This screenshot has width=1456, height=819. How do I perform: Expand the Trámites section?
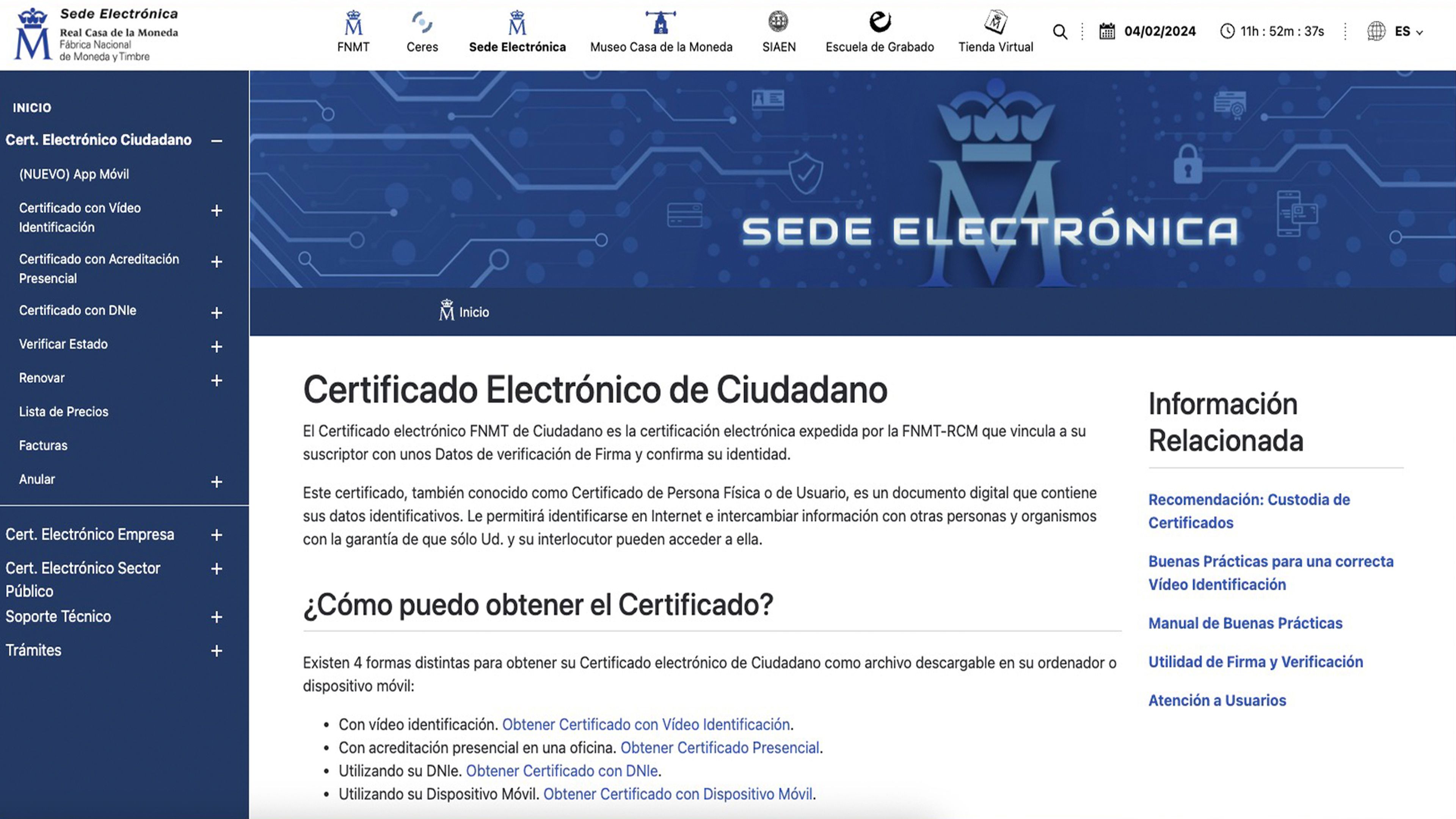(217, 651)
